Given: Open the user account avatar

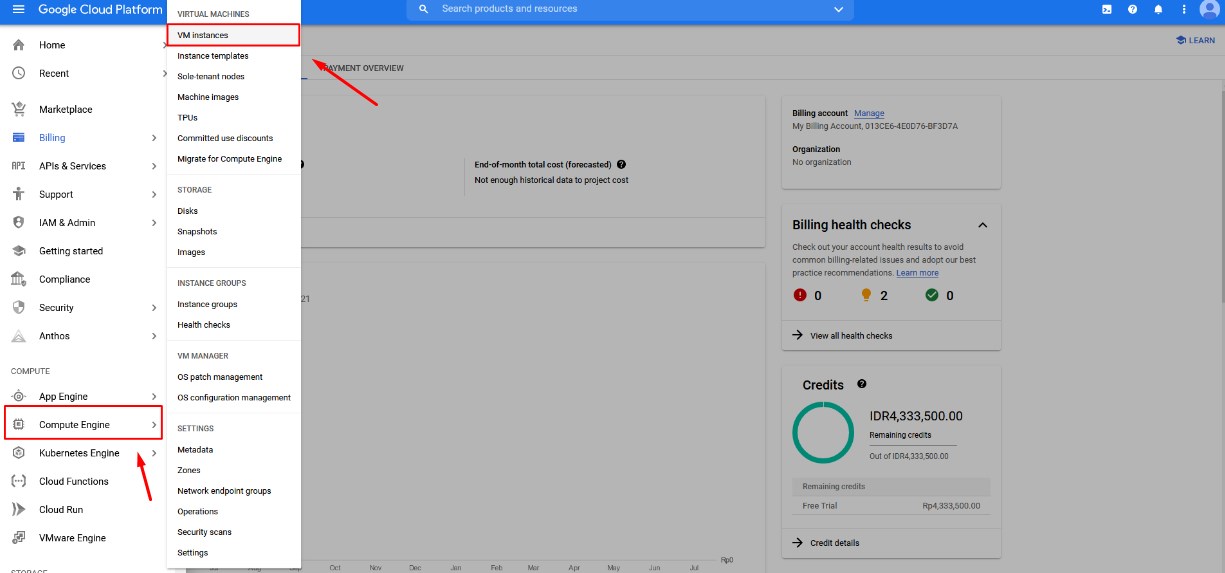Looking at the screenshot, I should [1209, 9].
